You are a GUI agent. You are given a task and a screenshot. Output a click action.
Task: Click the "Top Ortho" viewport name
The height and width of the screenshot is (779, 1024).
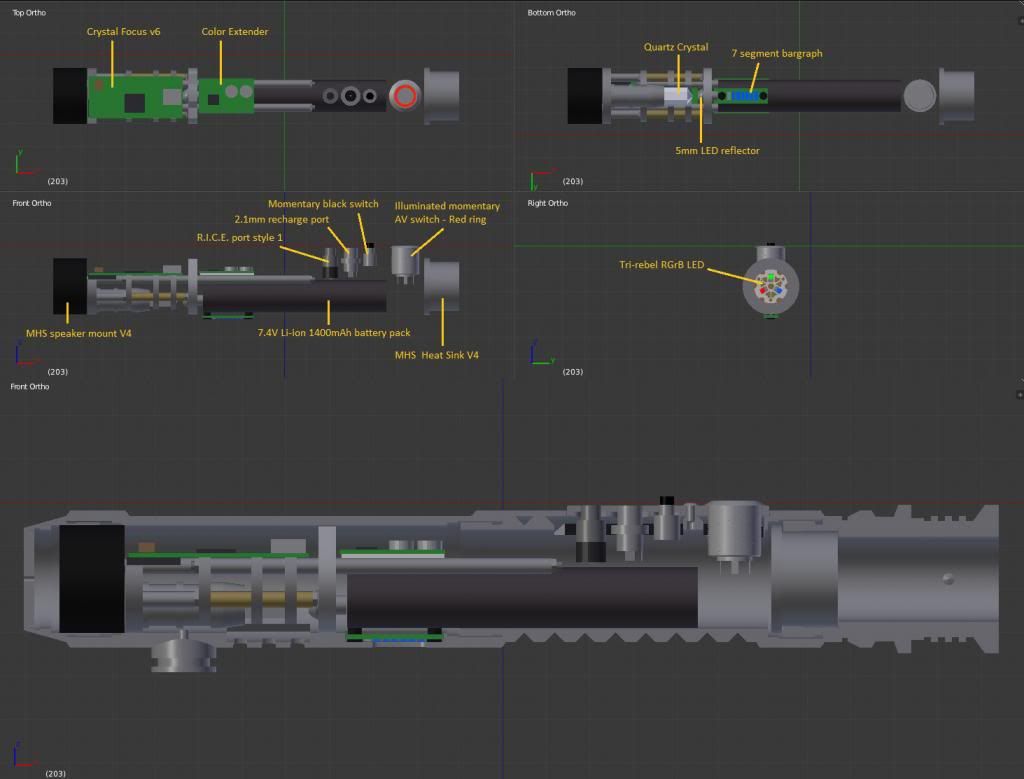click(28, 13)
